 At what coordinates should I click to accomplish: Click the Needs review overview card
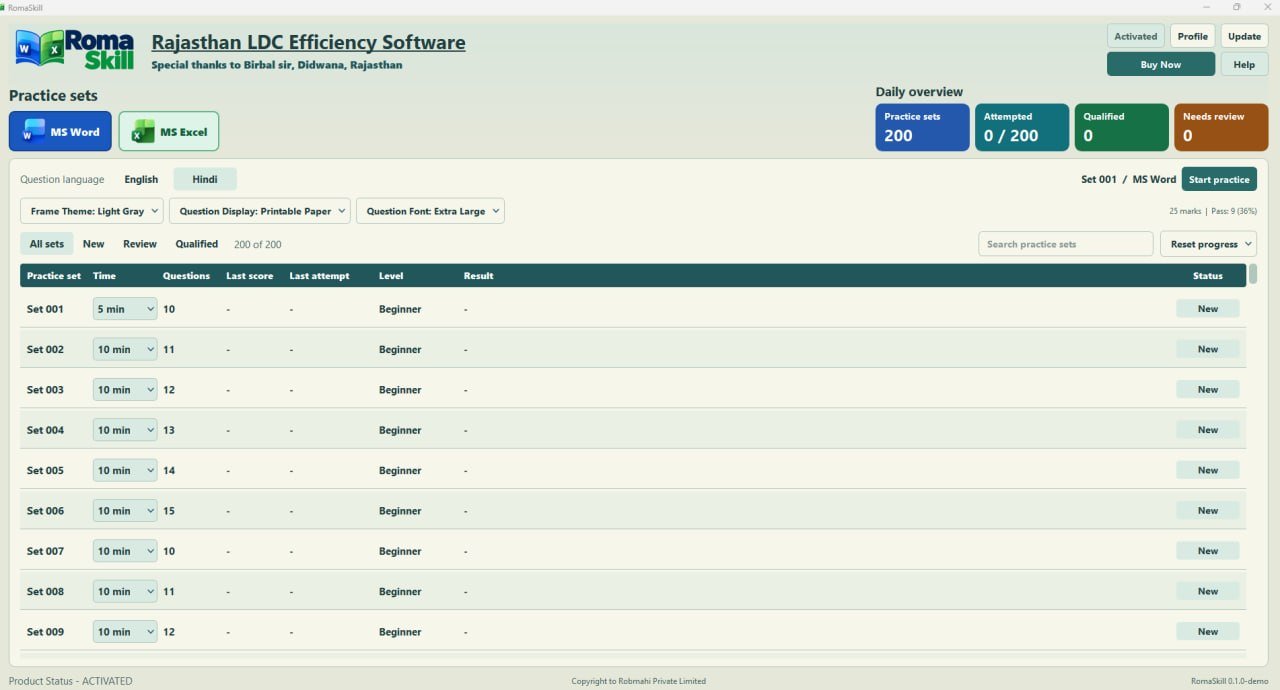pos(1220,127)
